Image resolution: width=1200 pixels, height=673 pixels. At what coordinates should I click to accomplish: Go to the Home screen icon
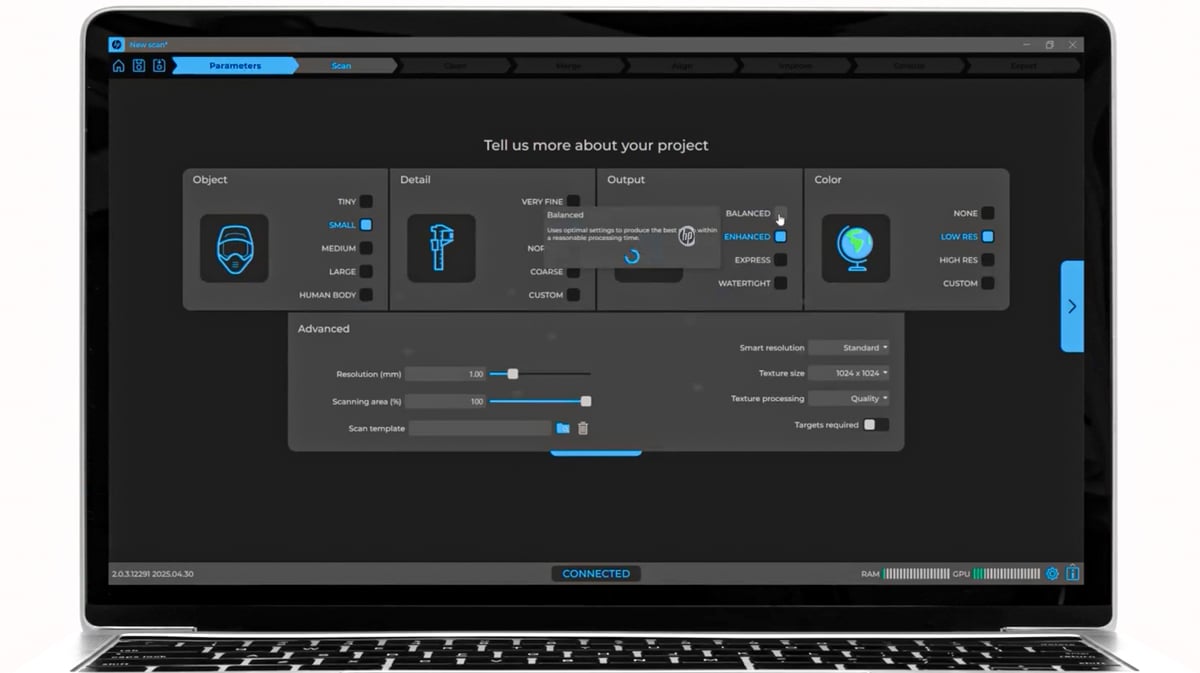point(119,66)
